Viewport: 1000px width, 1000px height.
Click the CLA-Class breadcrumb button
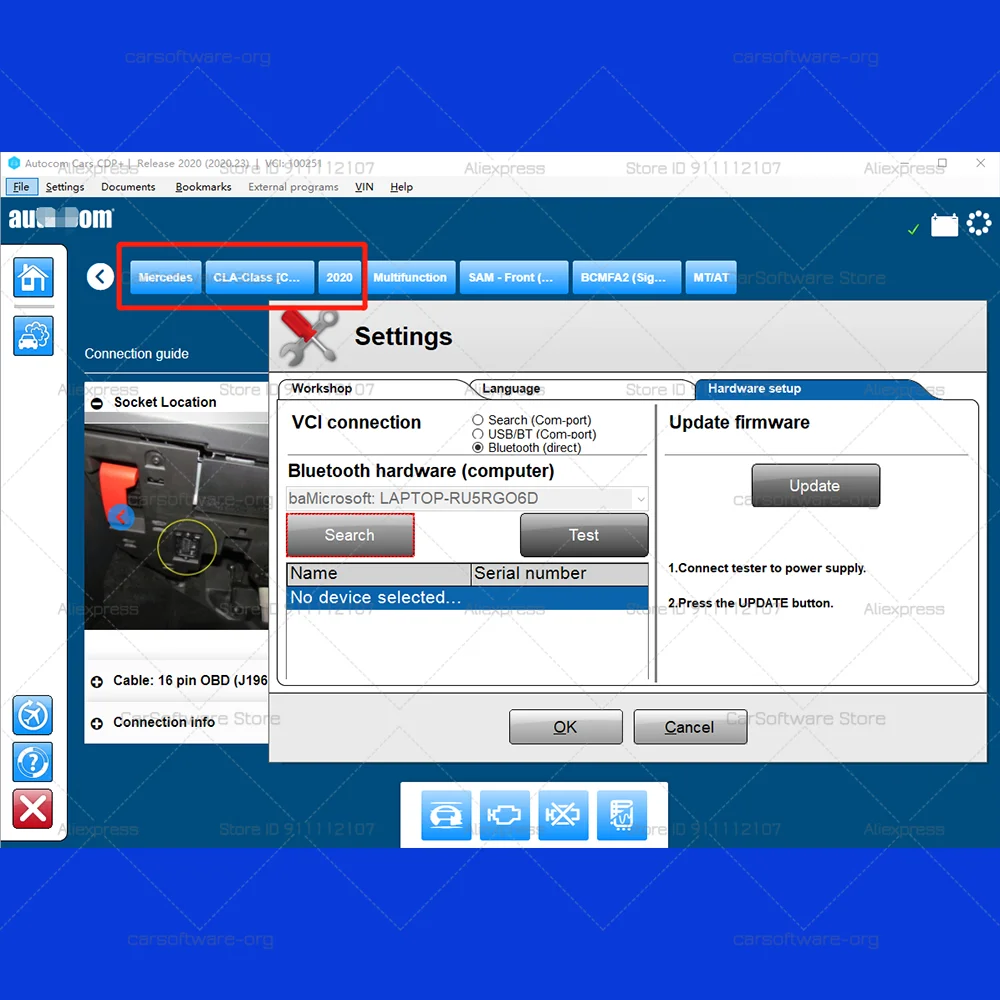pos(259,277)
